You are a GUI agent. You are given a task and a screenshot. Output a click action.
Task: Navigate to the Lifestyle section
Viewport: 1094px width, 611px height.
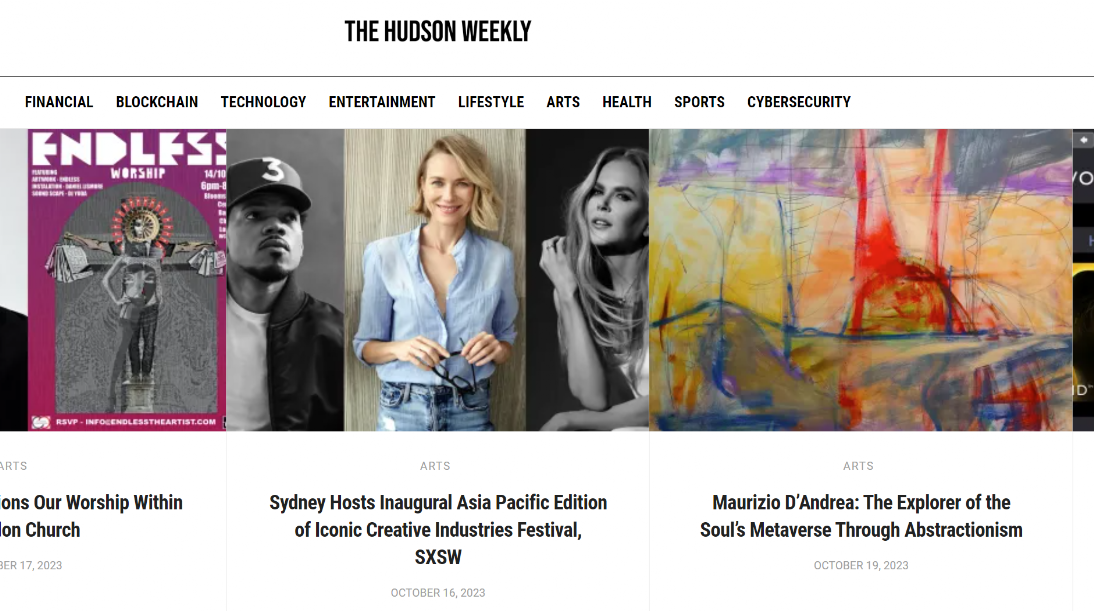490,102
